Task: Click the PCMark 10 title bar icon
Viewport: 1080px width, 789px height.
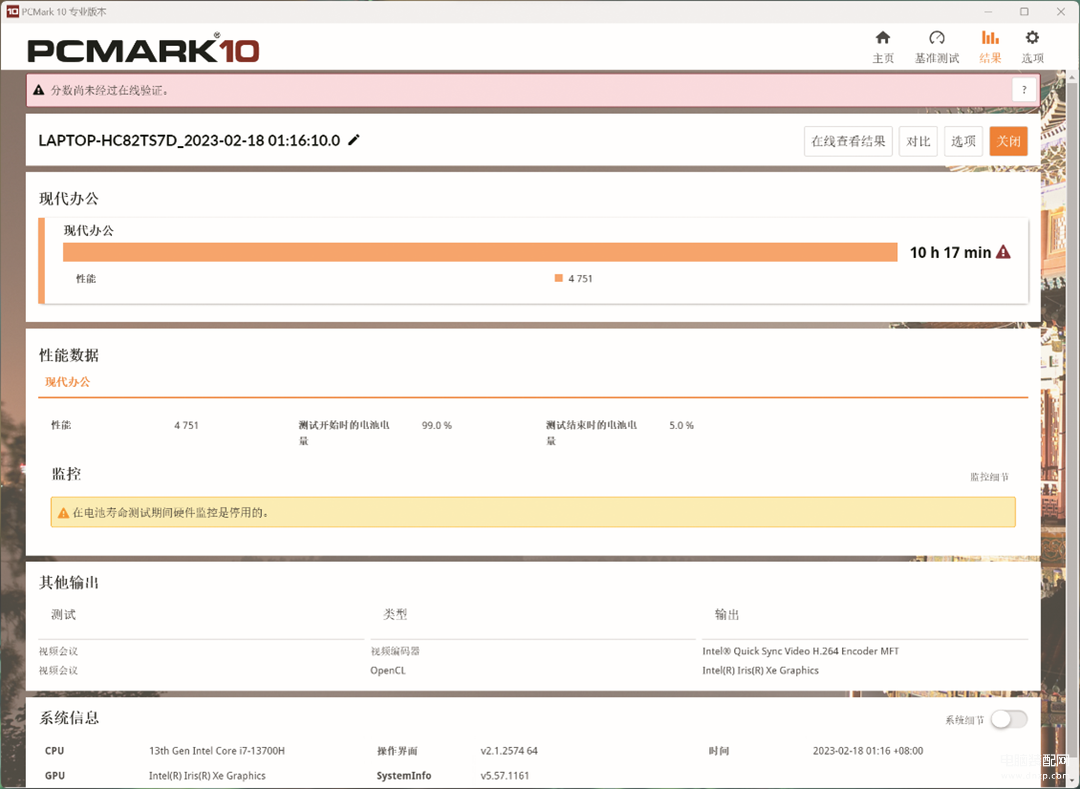Action: point(11,11)
